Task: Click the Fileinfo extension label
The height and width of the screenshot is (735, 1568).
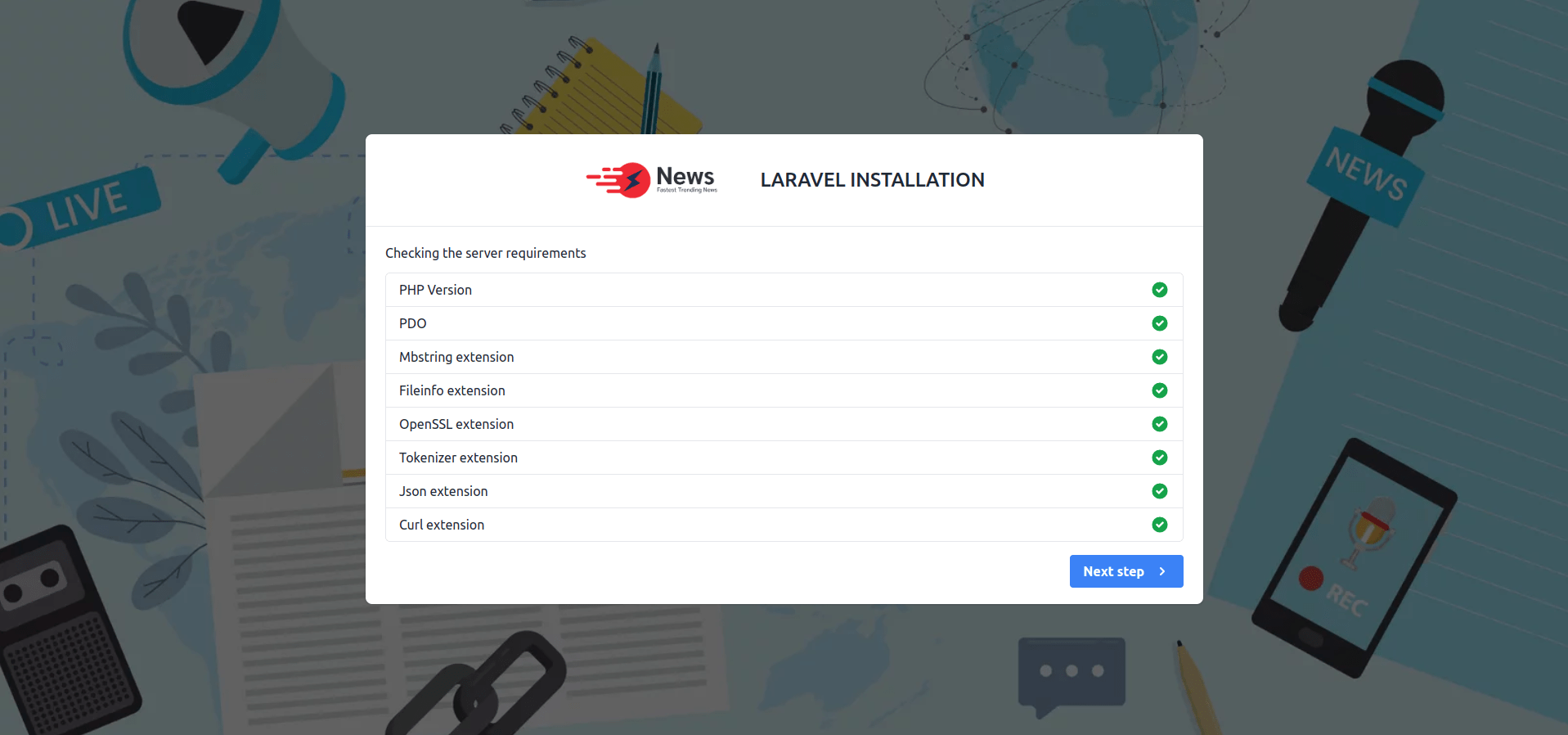Action: 452,390
